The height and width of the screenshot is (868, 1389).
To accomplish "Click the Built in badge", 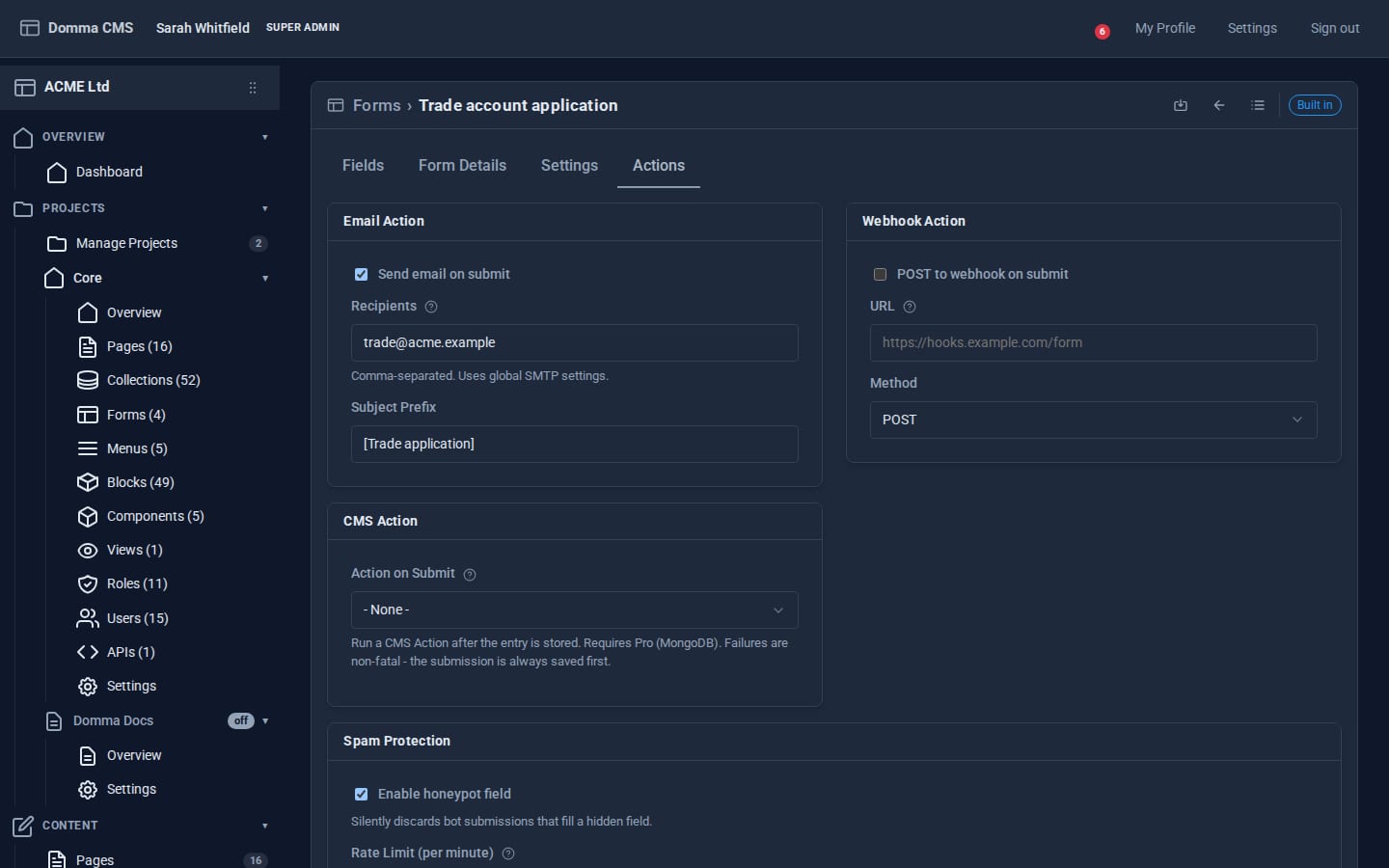I will pos(1315,105).
